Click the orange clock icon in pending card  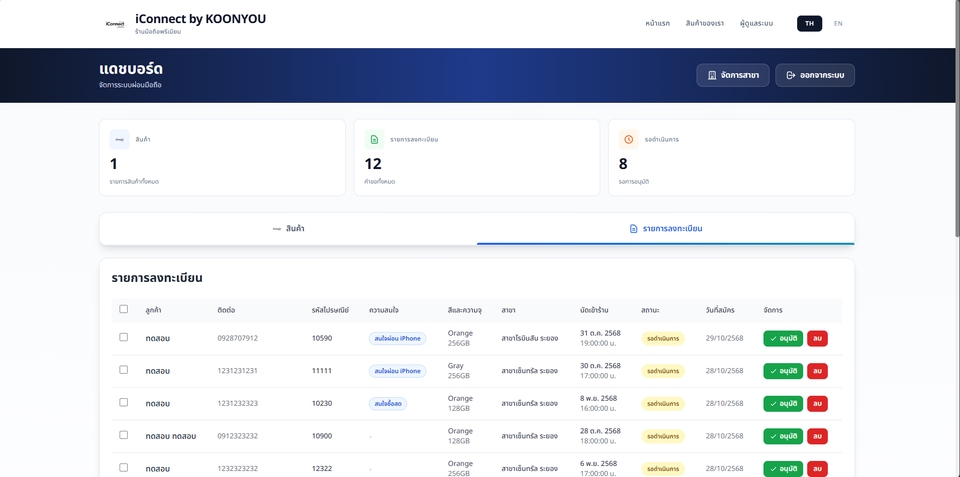tap(628, 139)
